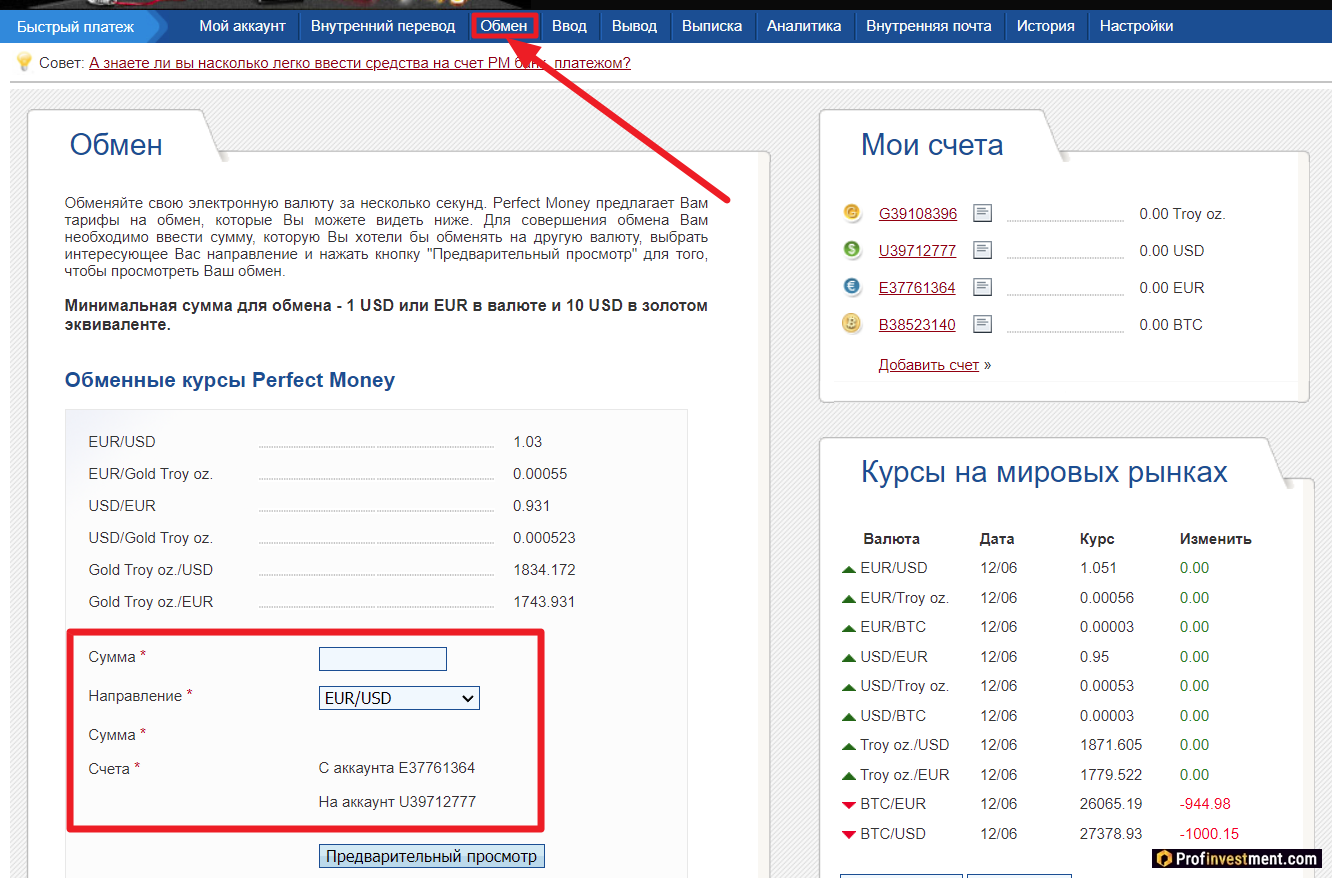Image resolution: width=1332 pixels, height=878 pixels.
Task: Open the Настройки menu item
Action: (x=1137, y=26)
